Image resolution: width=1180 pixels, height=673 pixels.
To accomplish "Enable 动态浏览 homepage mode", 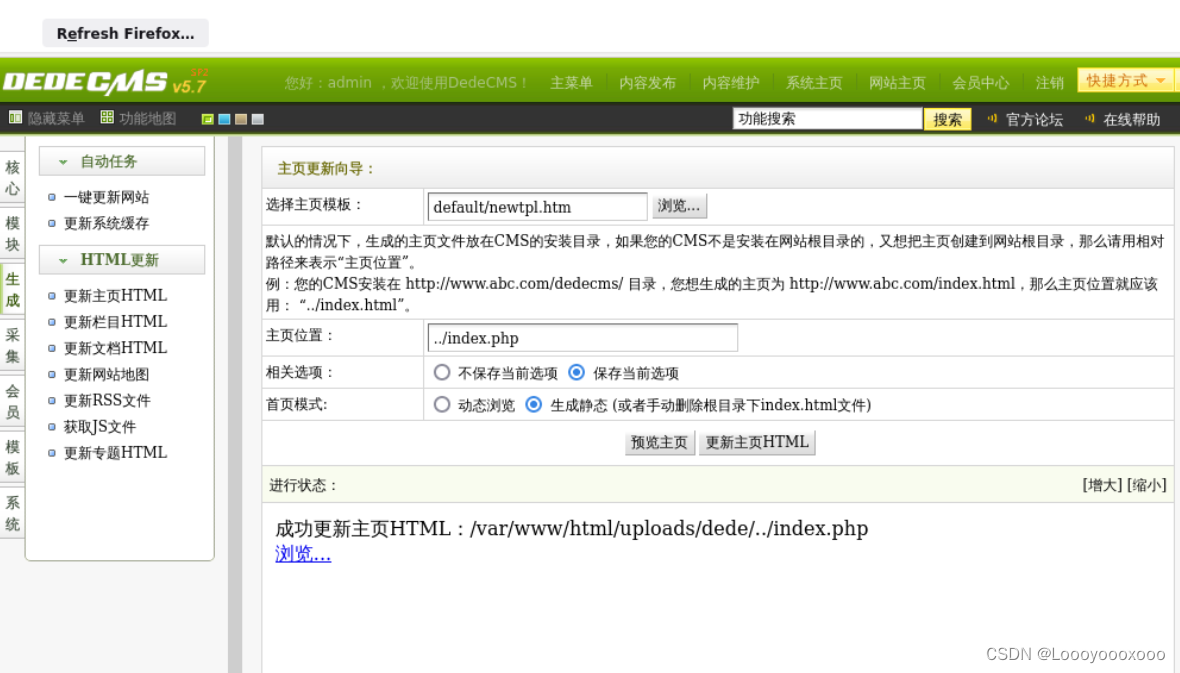I will [x=442, y=405].
